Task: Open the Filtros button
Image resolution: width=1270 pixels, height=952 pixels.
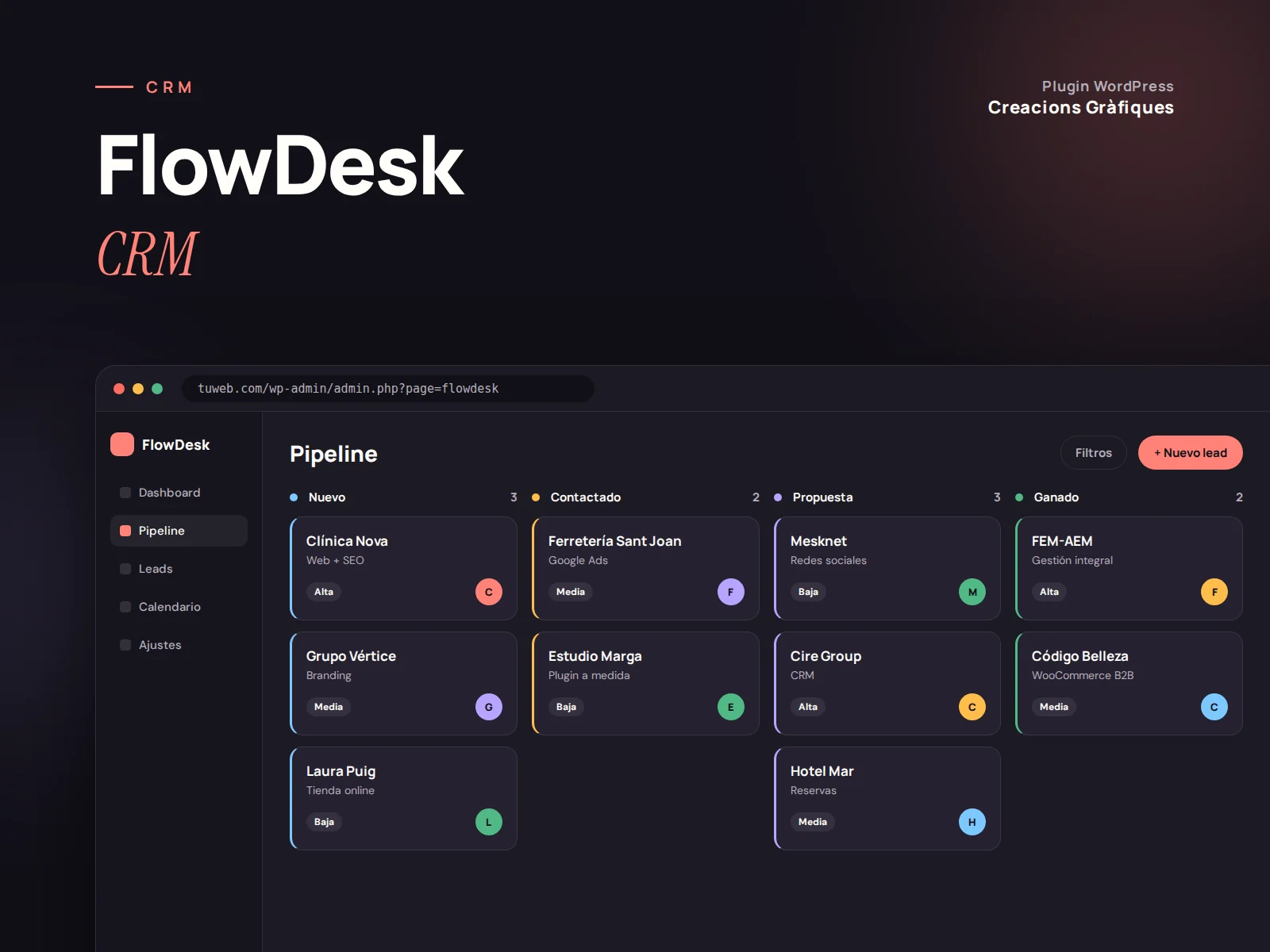Action: [x=1094, y=453]
